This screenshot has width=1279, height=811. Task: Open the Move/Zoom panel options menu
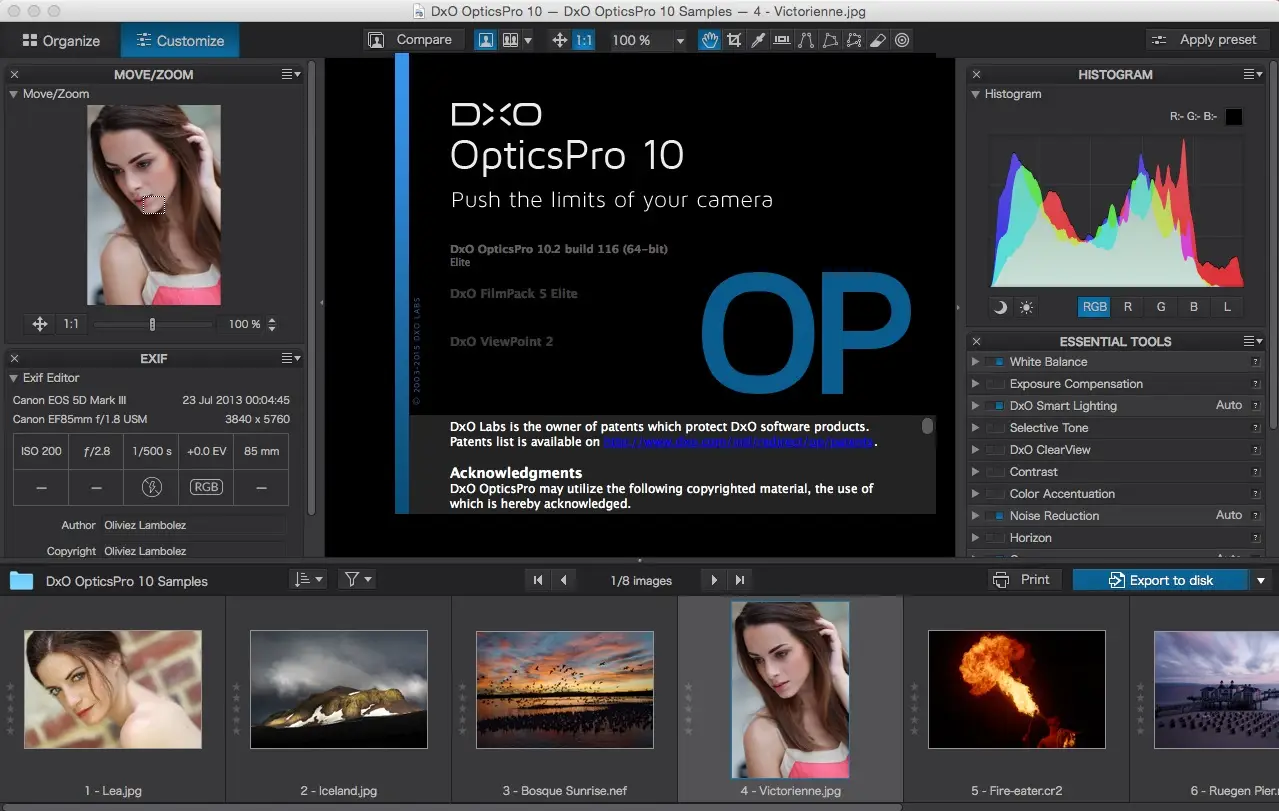point(291,74)
